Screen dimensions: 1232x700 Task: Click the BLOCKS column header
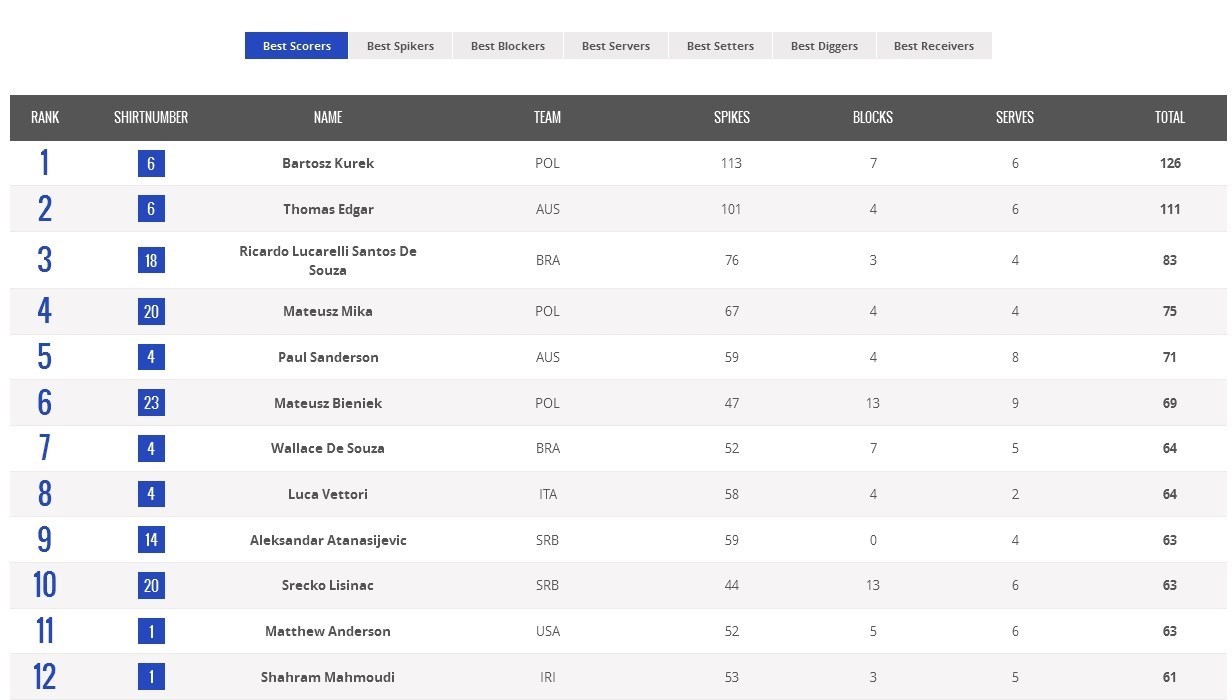pos(872,117)
